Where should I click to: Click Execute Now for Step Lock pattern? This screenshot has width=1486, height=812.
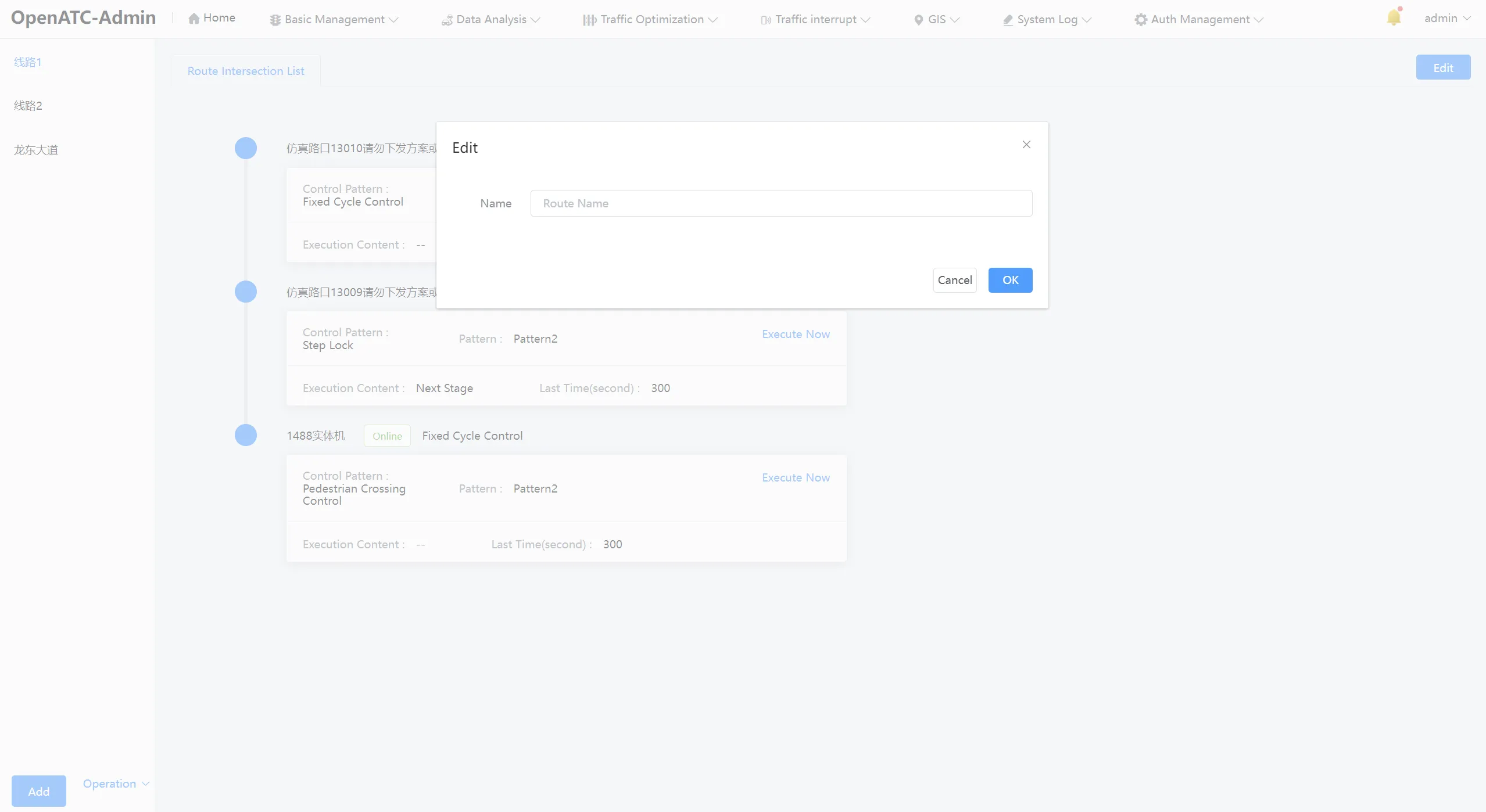tap(796, 334)
